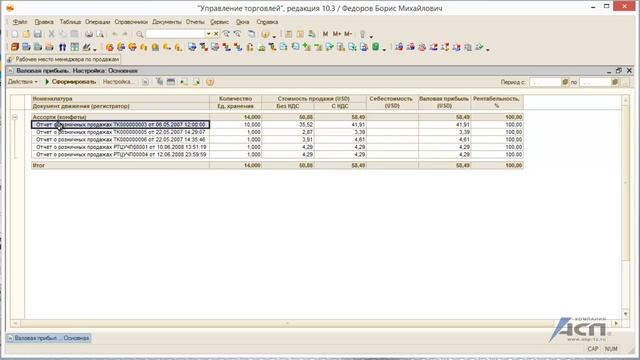This screenshot has width=640, height=360.
Task: Open the Справочники menu
Action: [131, 22]
